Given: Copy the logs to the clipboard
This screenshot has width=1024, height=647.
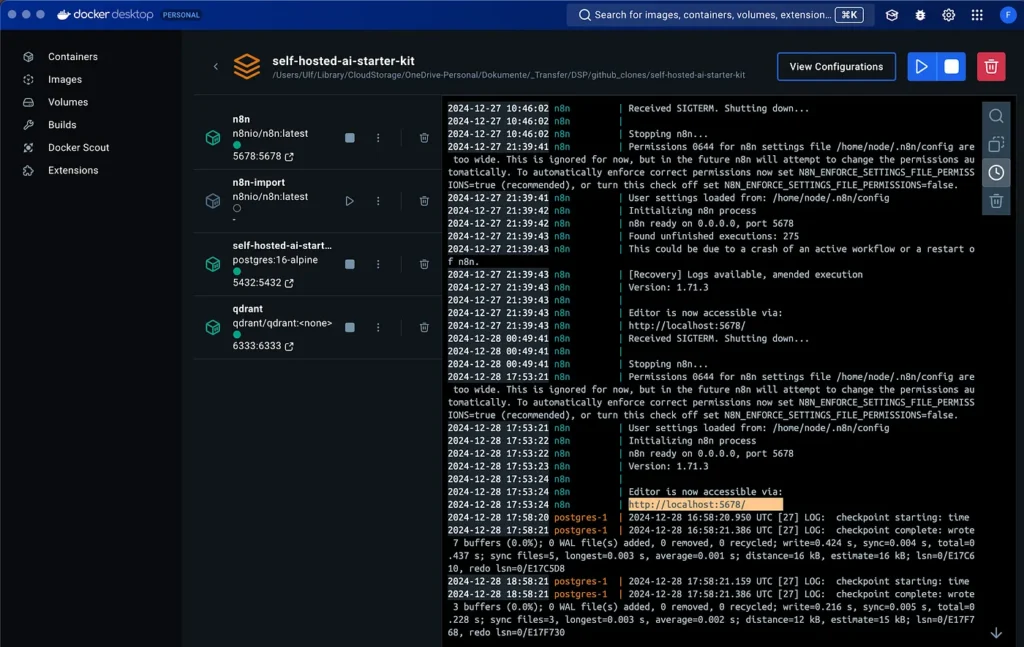Looking at the screenshot, I should tap(996, 144).
